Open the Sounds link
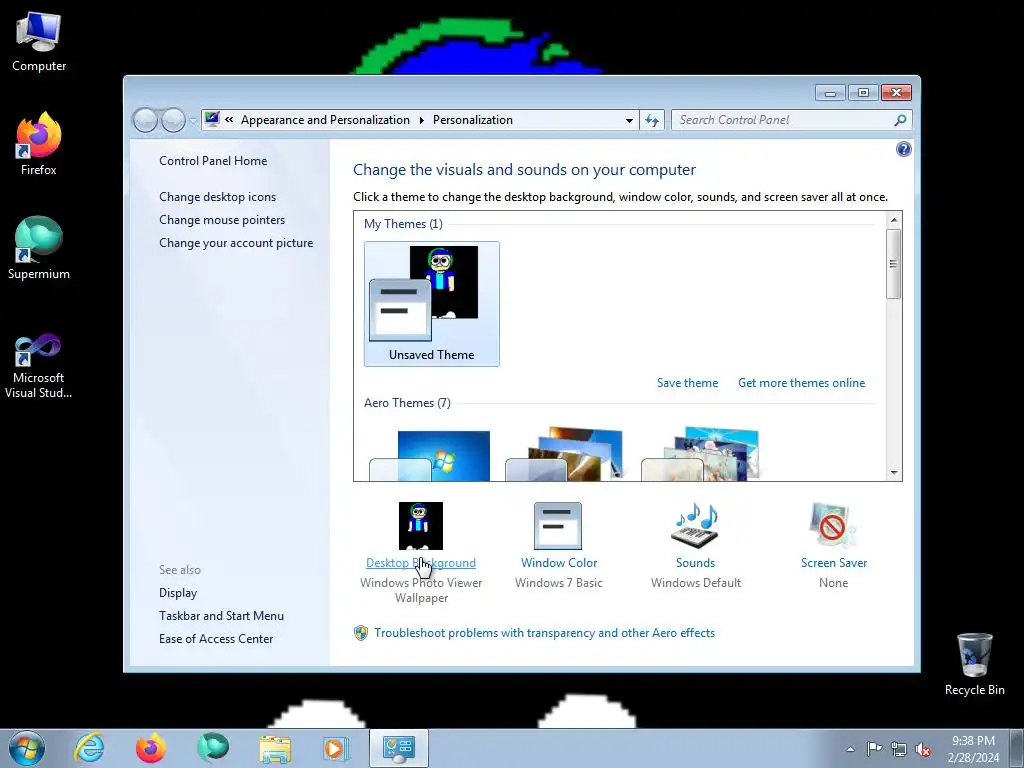Image resolution: width=1024 pixels, height=768 pixels. [696, 563]
